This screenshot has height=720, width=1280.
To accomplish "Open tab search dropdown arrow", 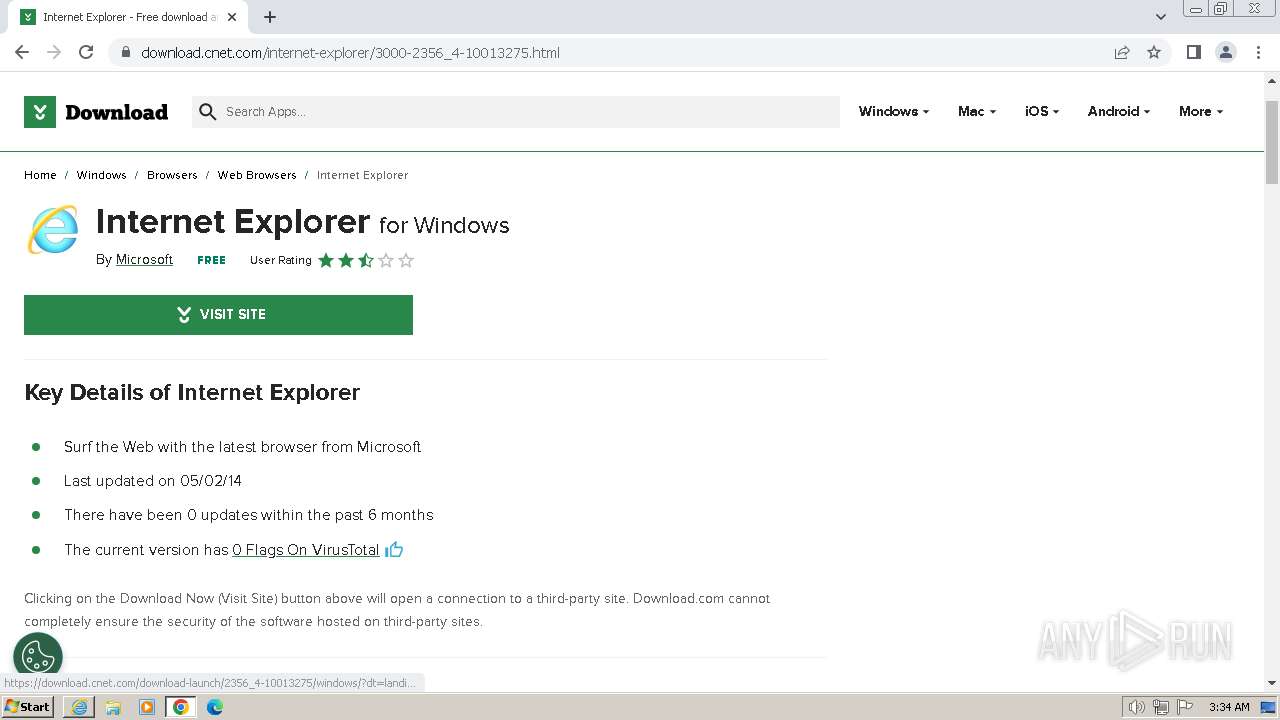I will (1160, 17).
